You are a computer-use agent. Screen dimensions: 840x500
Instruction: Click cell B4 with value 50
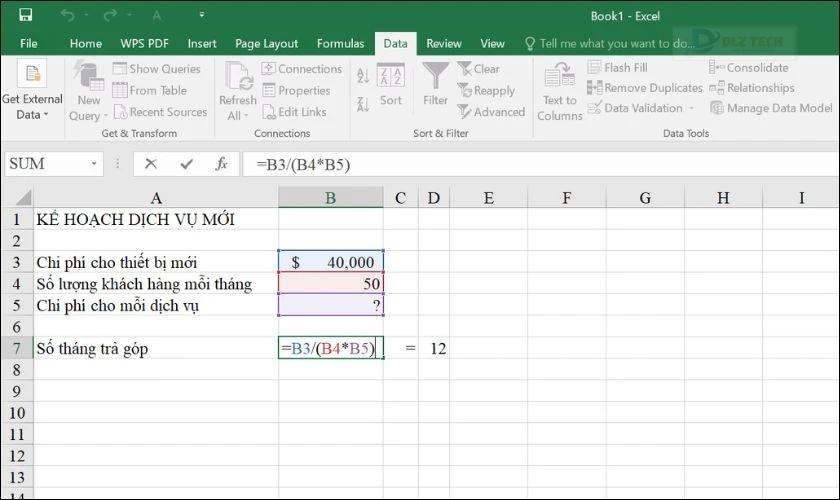(x=331, y=283)
